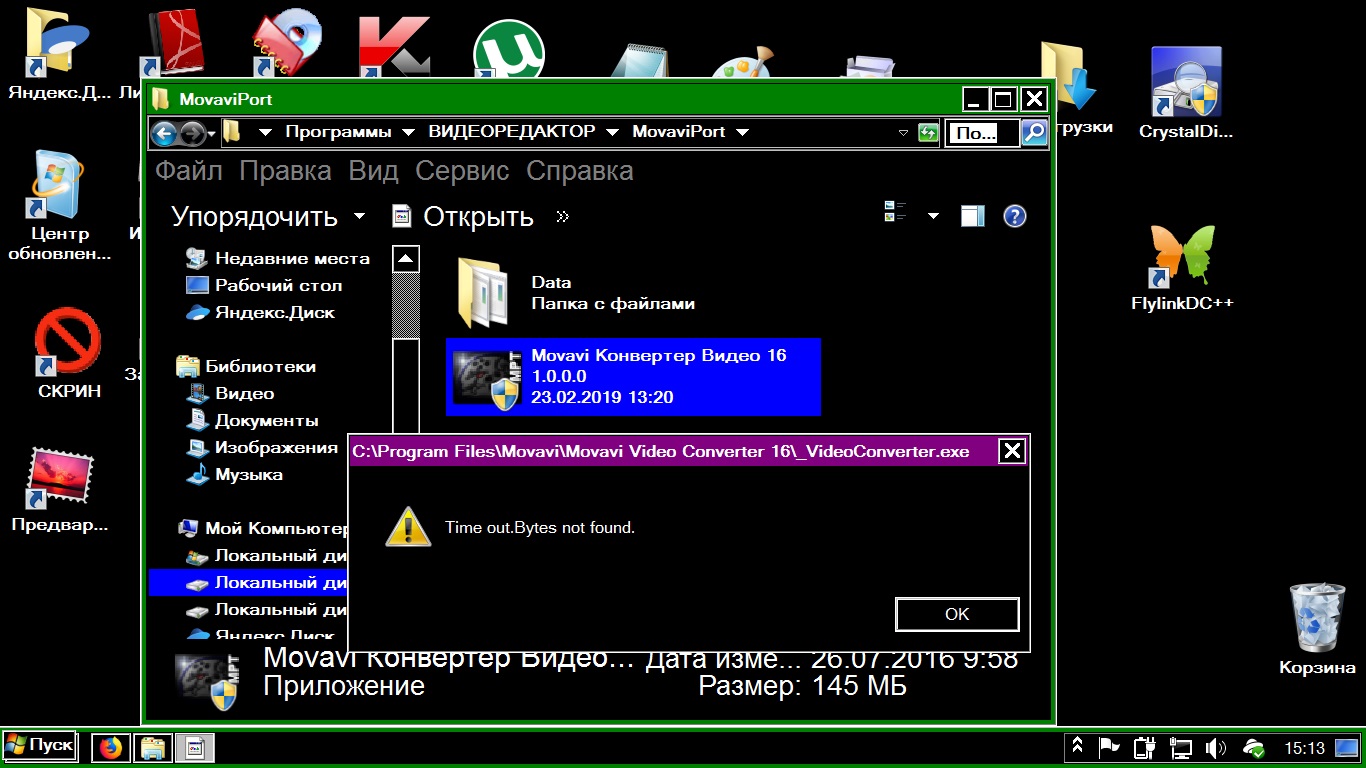1366x768 pixels.
Task: Select Рабочий стол in navigation pane
Action: coord(264,285)
